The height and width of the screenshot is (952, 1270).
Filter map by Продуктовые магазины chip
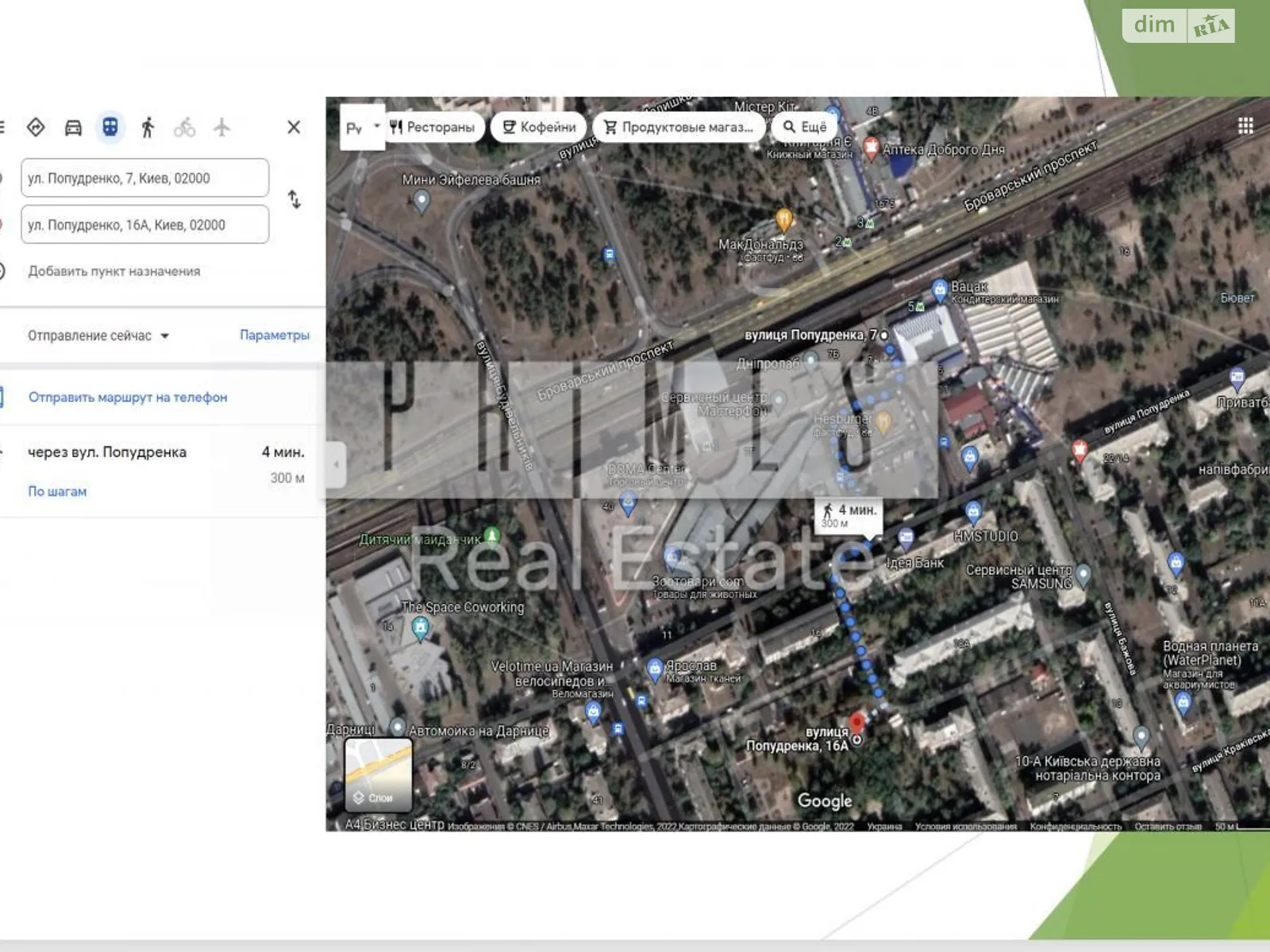(679, 127)
